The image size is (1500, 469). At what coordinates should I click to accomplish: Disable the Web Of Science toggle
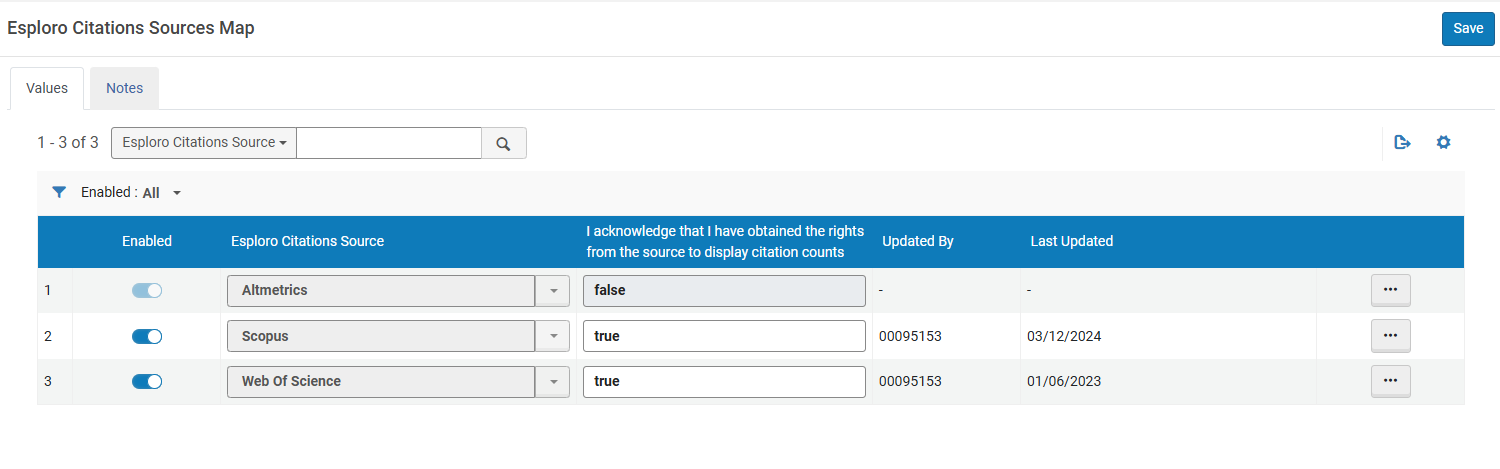pyautogui.click(x=147, y=382)
